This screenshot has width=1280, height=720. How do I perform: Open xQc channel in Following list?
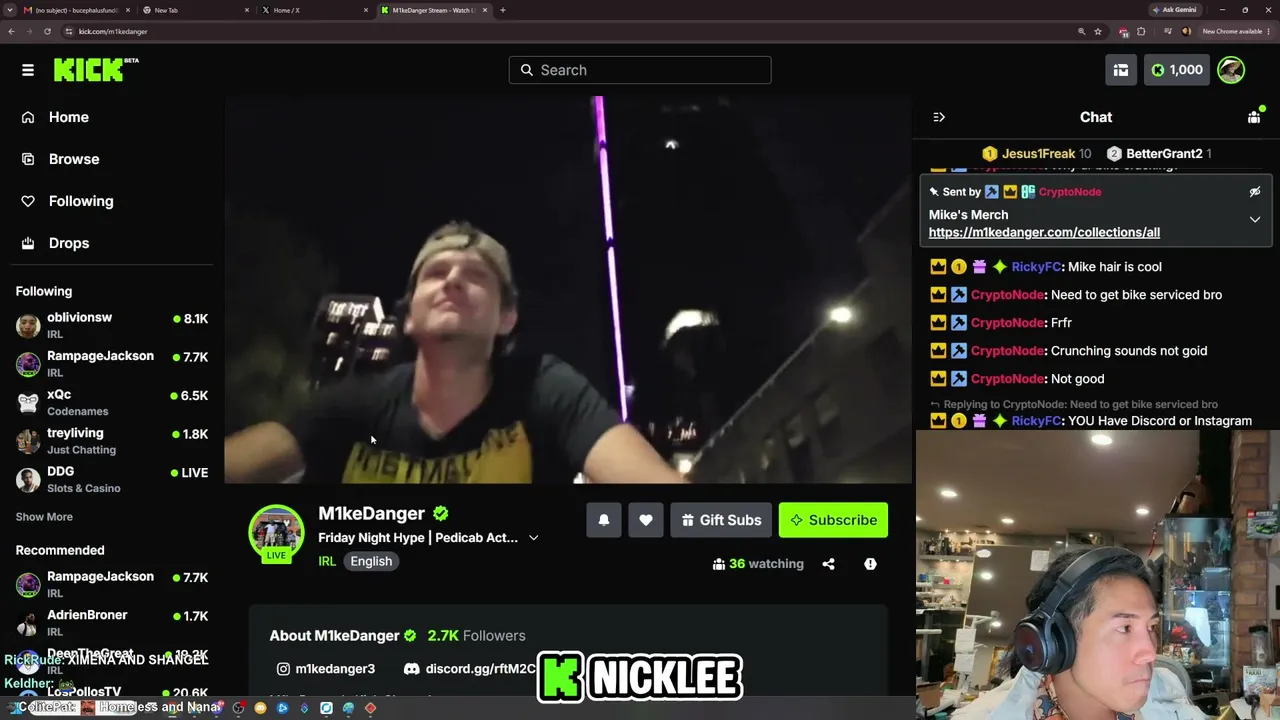[x=112, y=402]
